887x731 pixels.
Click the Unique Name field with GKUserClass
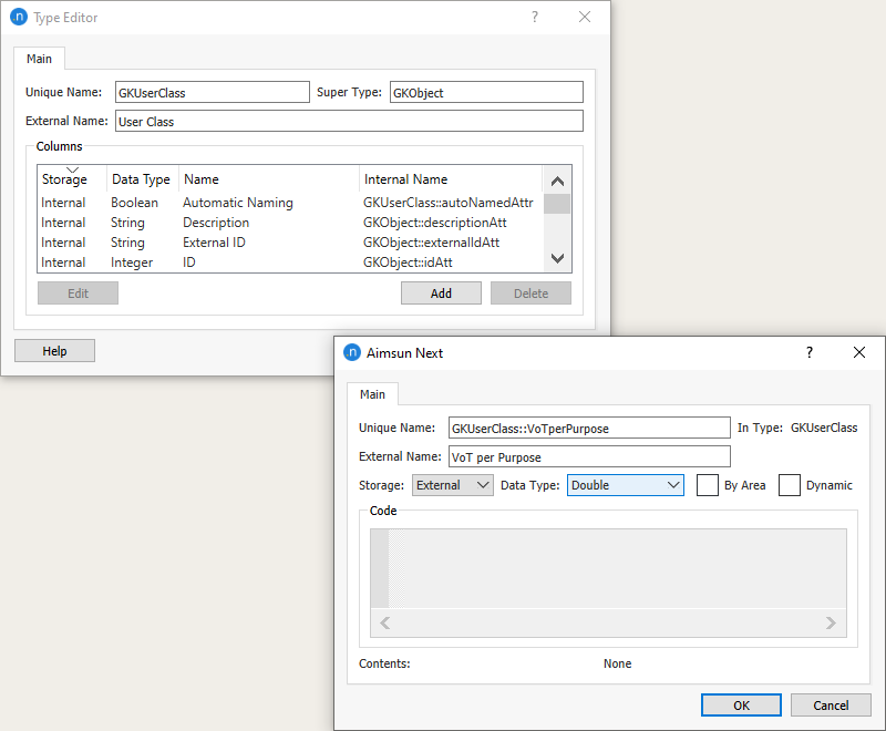pos(212,92)
